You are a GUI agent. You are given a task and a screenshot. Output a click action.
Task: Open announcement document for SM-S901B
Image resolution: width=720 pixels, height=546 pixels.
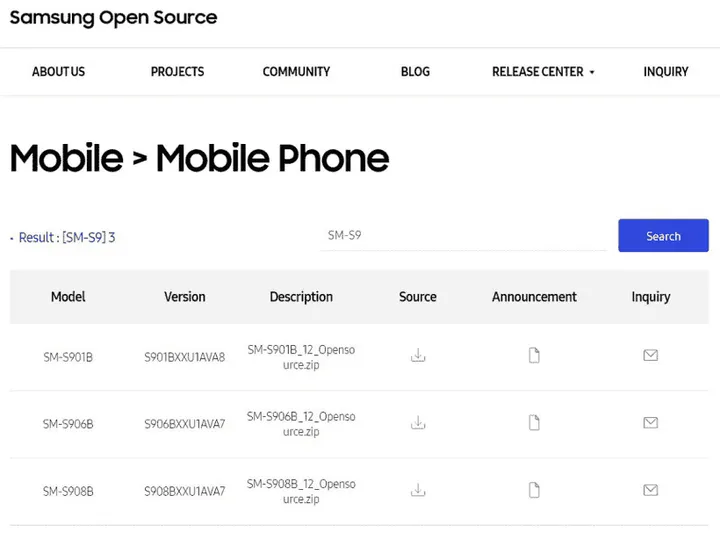(534, 355)
